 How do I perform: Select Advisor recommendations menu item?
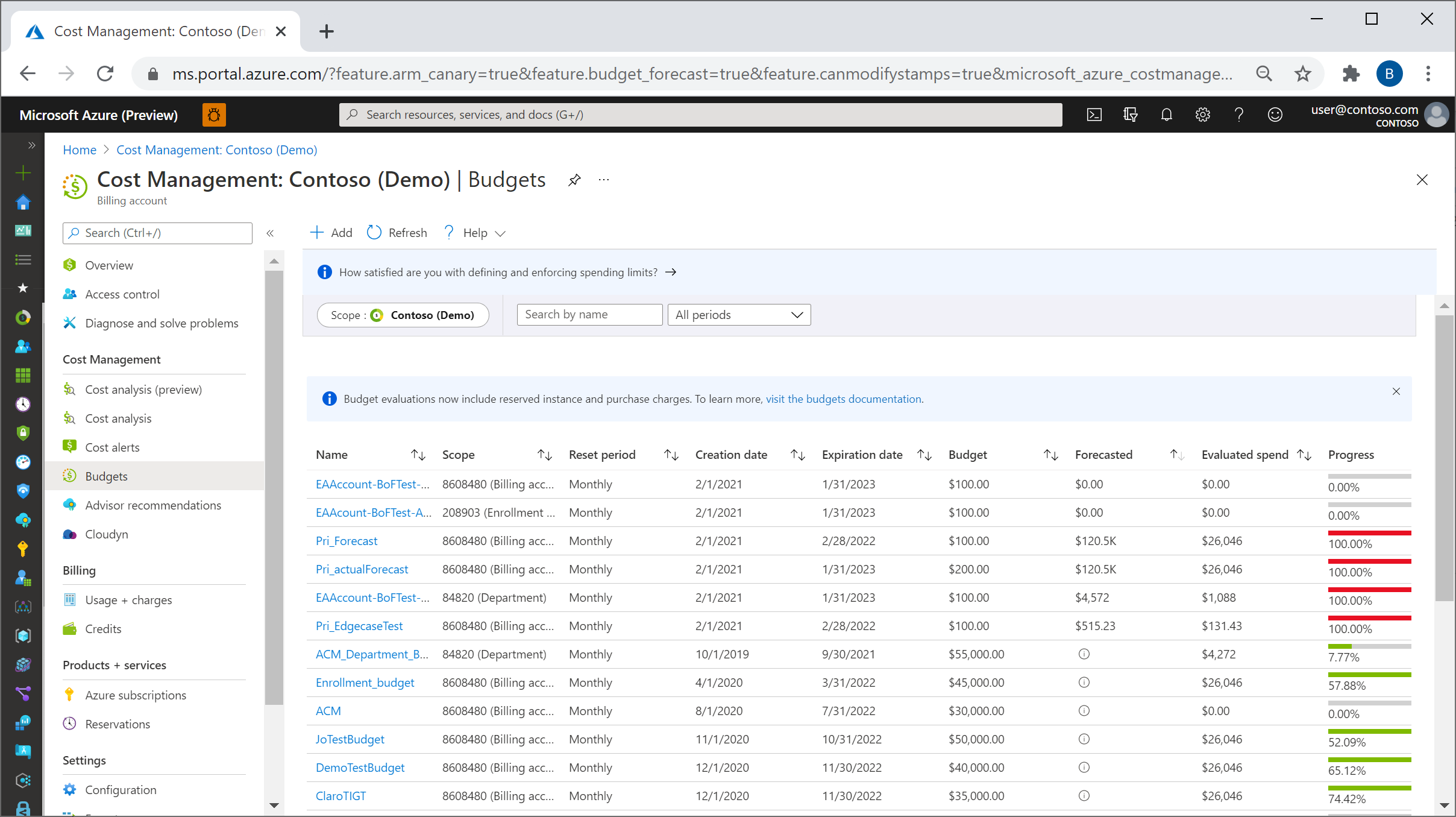(153, 505)
